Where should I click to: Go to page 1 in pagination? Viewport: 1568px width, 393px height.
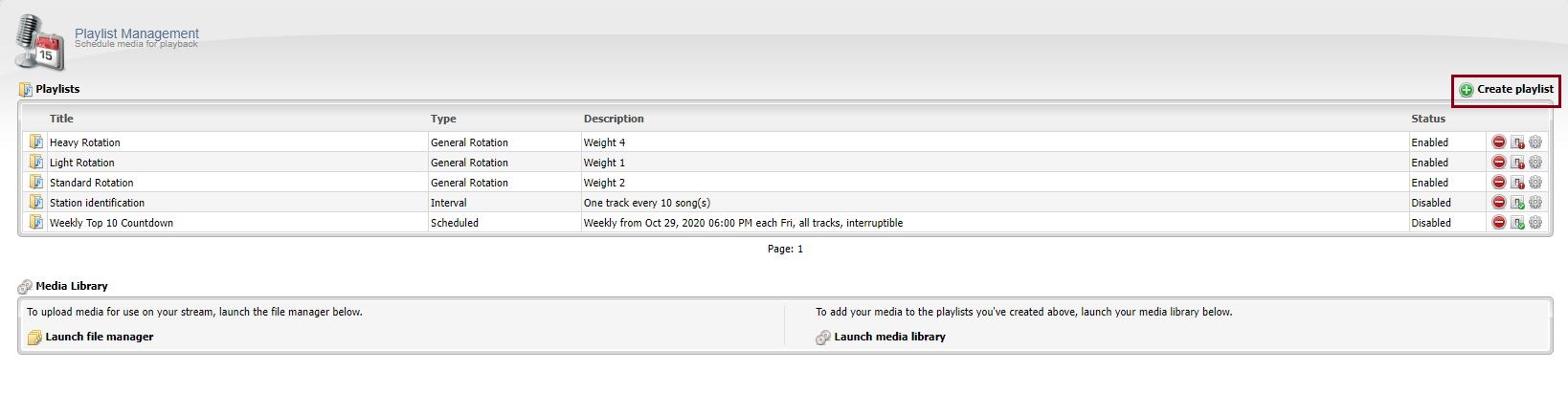tap(800, 249)
